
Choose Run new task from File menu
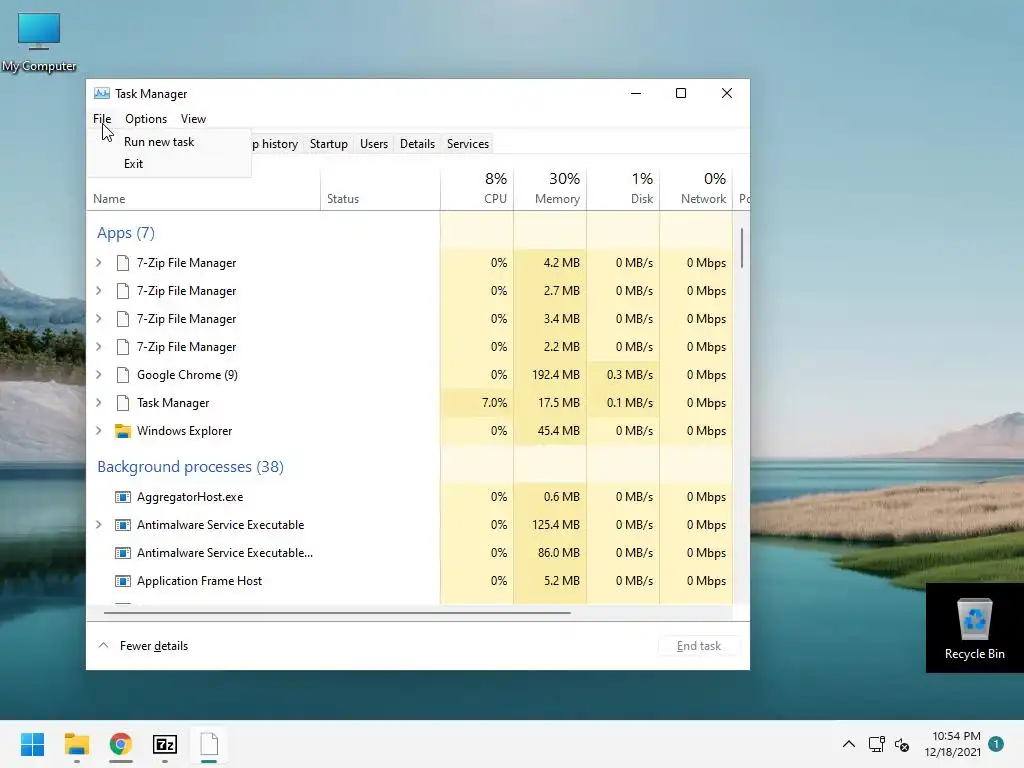pyautogui.click(x=170, y=142)
